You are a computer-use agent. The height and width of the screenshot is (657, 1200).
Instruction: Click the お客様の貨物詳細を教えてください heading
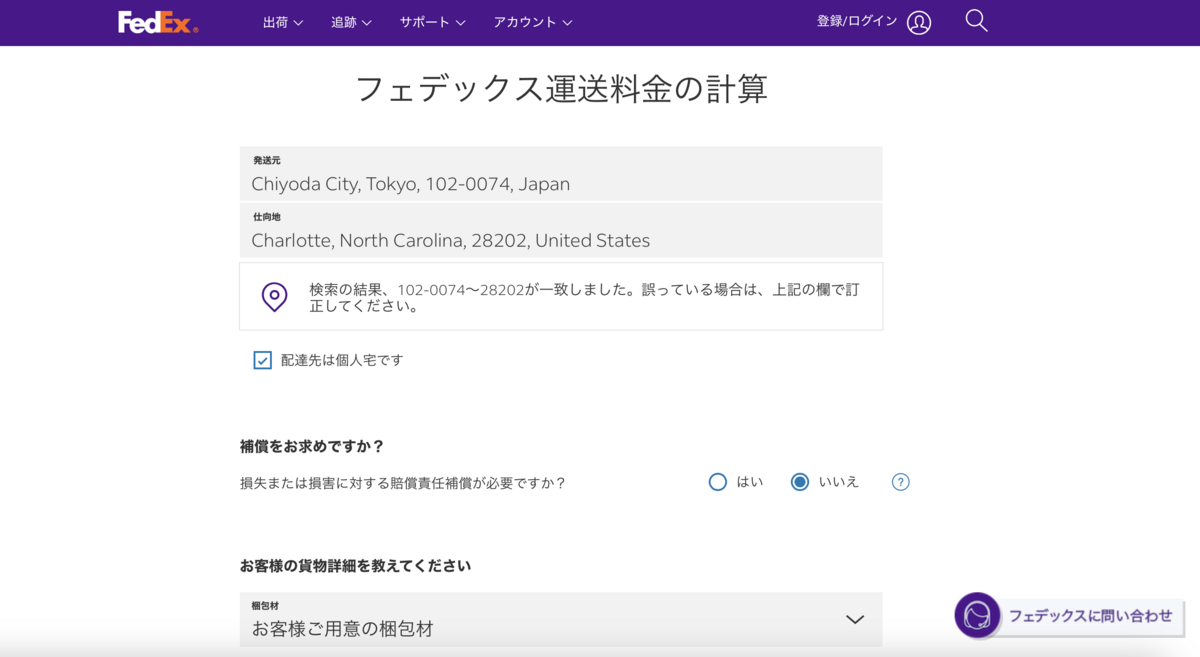355,566
